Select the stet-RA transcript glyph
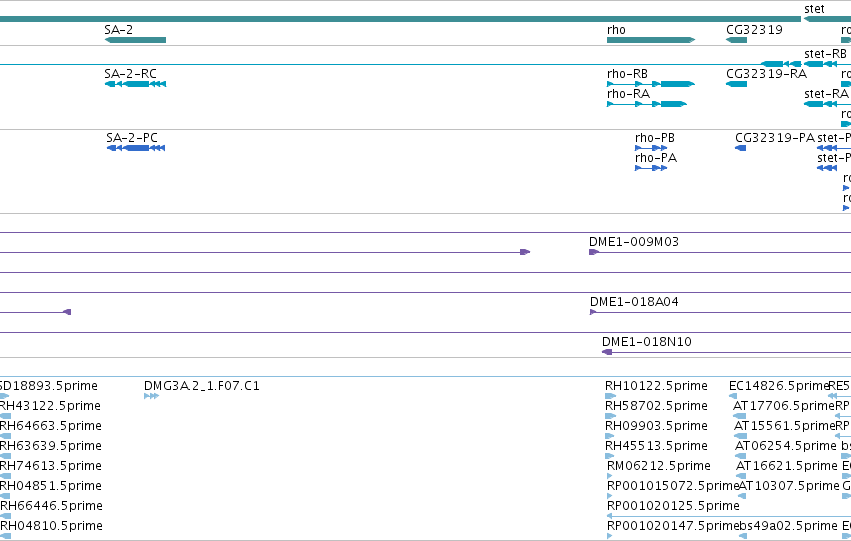 tap(827, 104)
